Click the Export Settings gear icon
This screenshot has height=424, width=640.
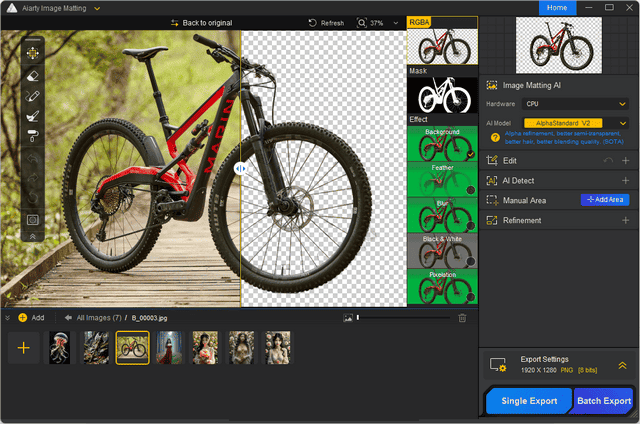497,364
